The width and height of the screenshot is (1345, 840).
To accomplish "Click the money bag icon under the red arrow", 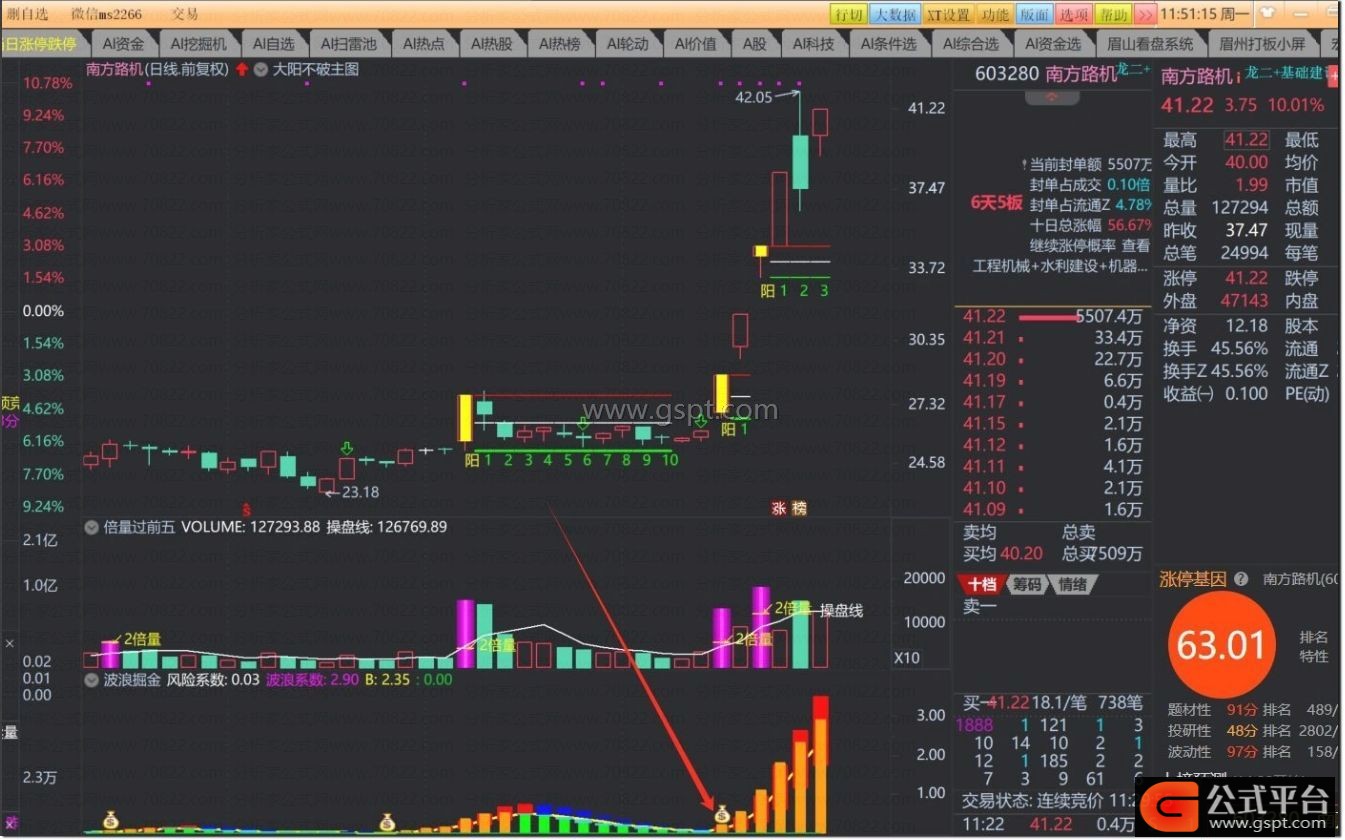I will coord(722,817).
